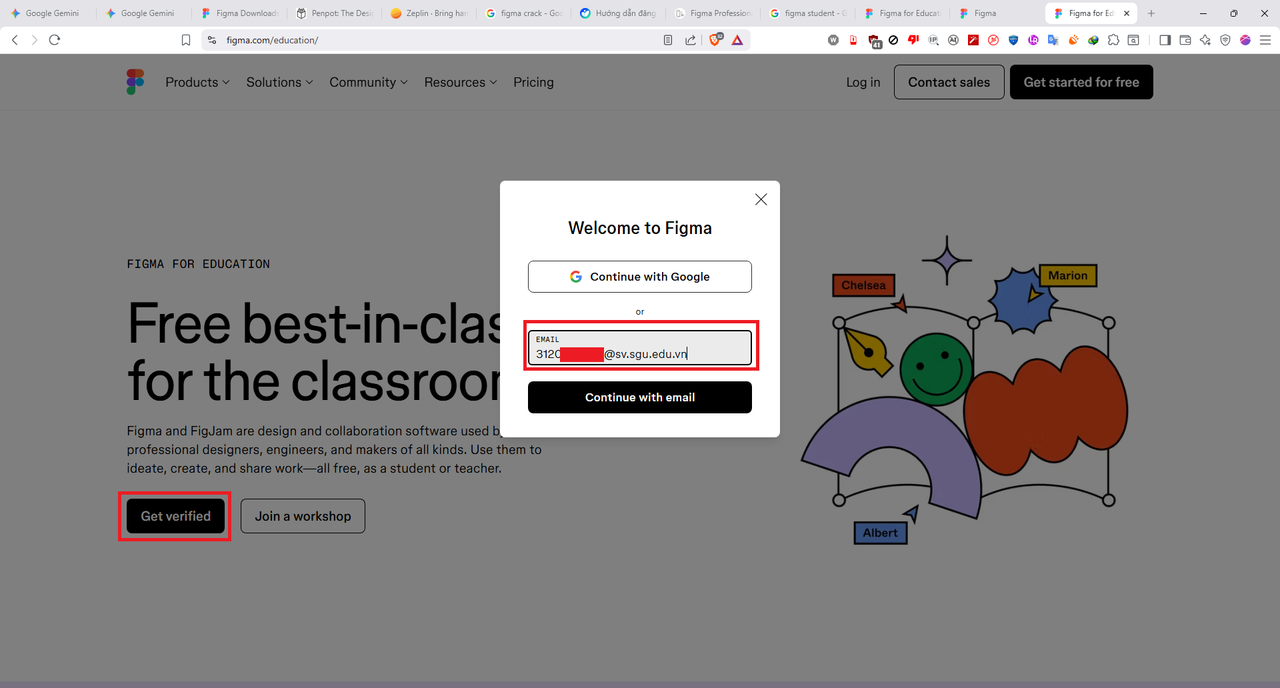
Task: Reload the page
Action: click(x=55, y=40)
